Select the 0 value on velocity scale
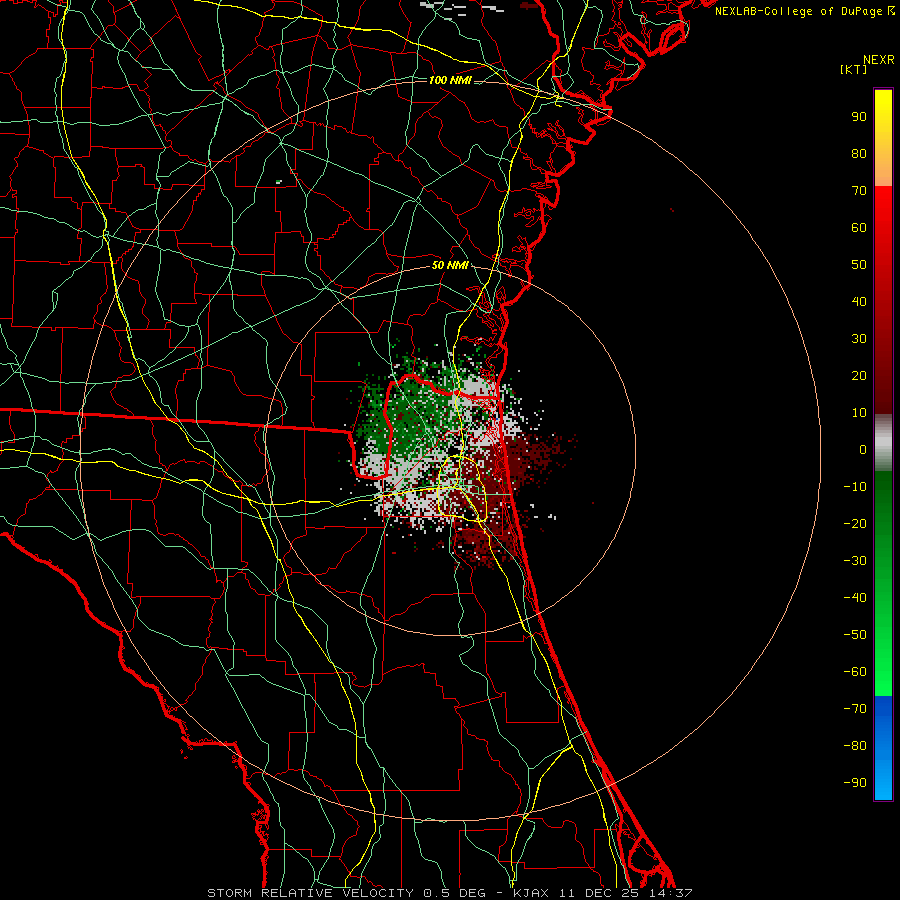Screen dimensions: 900x900 pos(863,449)
